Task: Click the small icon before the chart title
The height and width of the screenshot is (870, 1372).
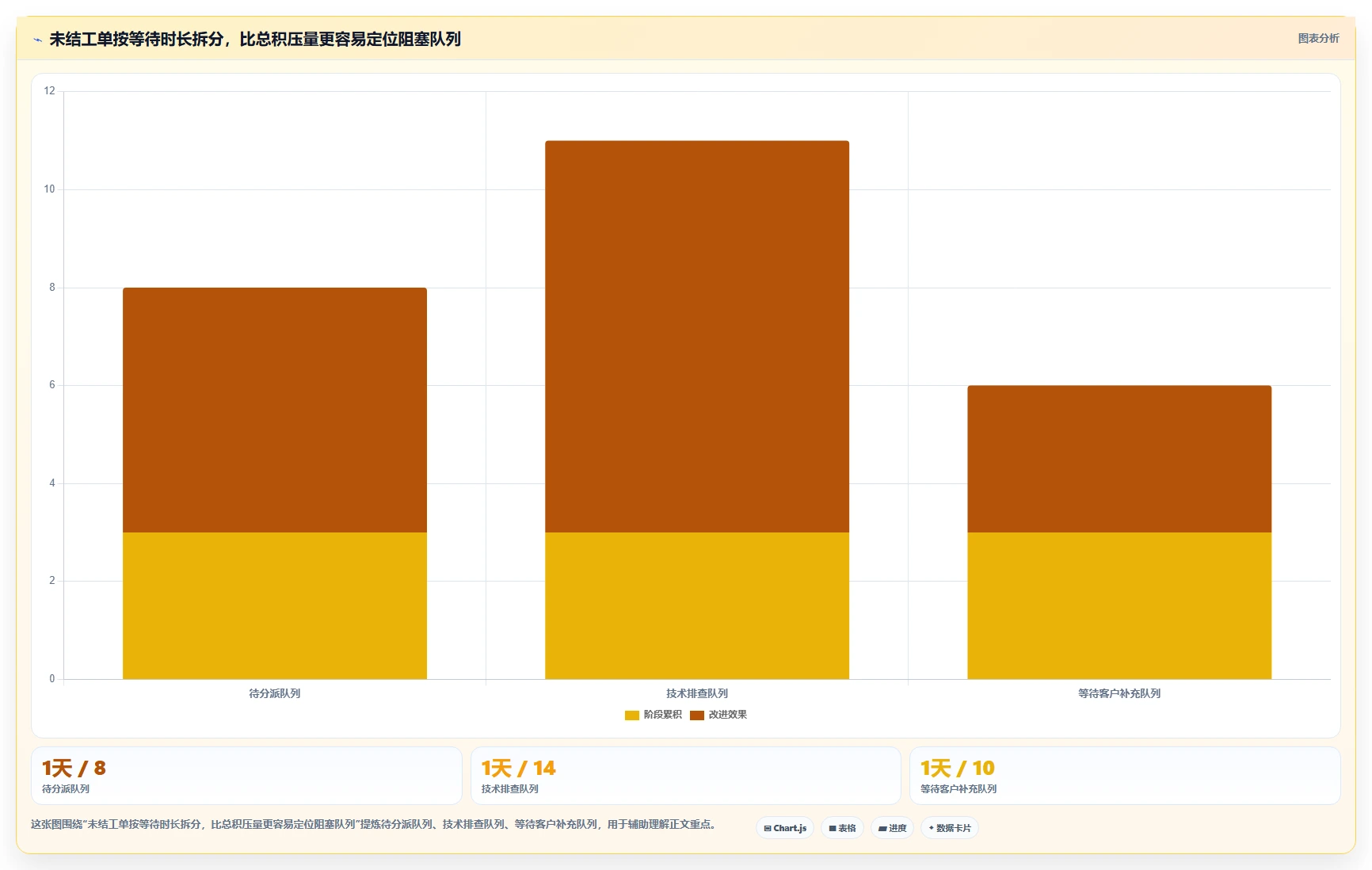Action: 37,40
